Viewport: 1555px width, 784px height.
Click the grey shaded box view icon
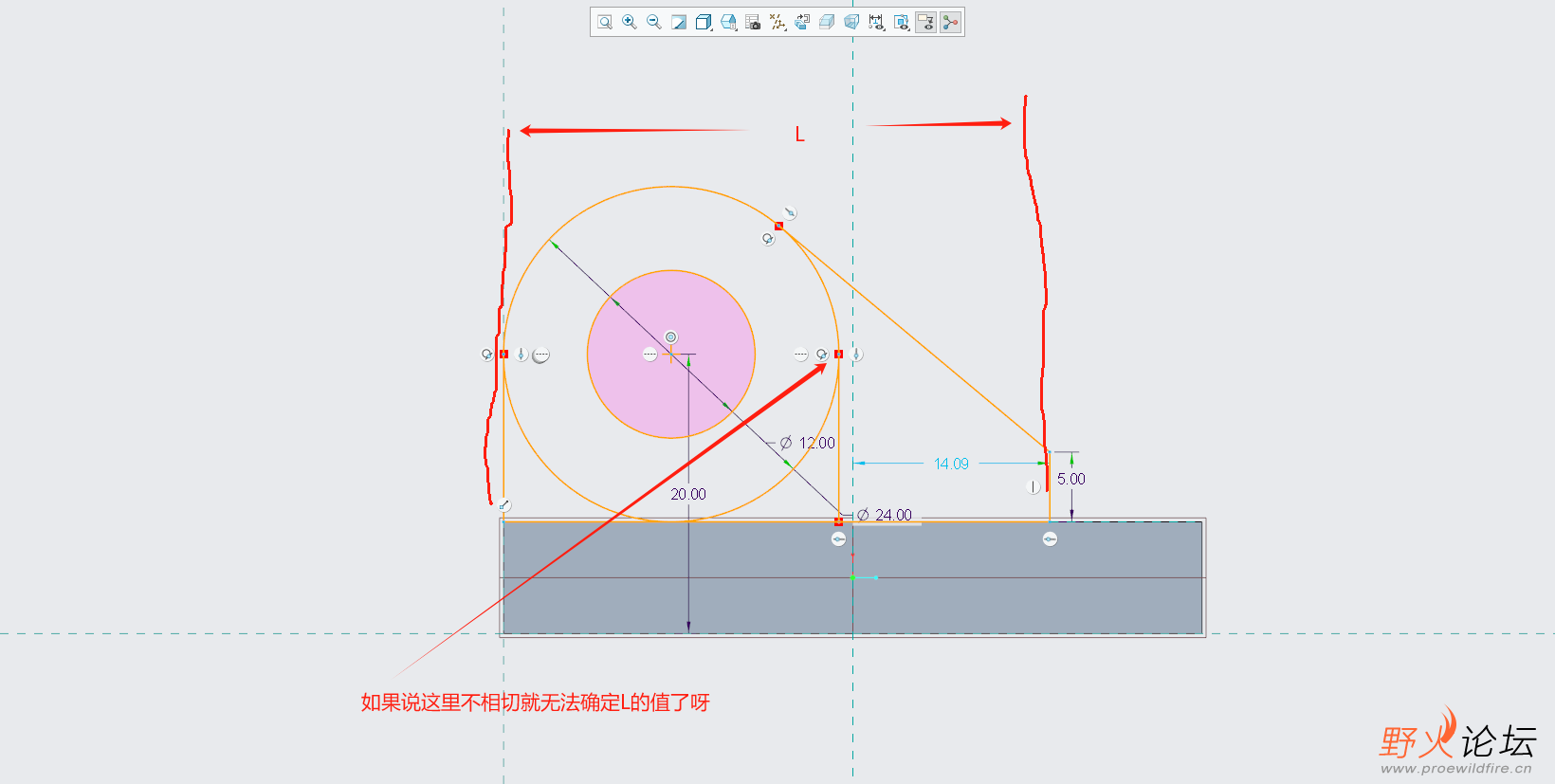(827, 22)
